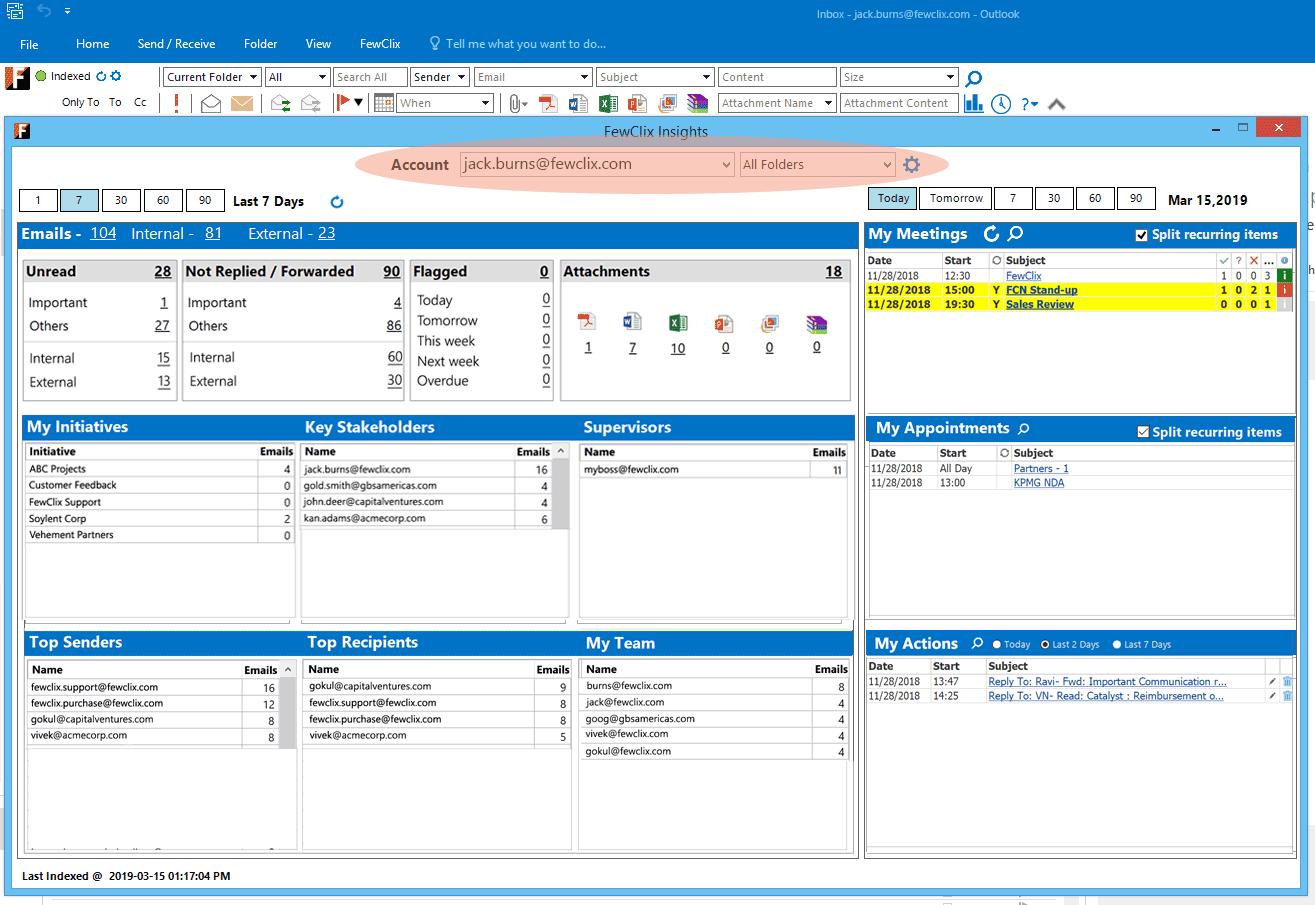Filter Word attachments in the toolbar

[x=578, y=103]
